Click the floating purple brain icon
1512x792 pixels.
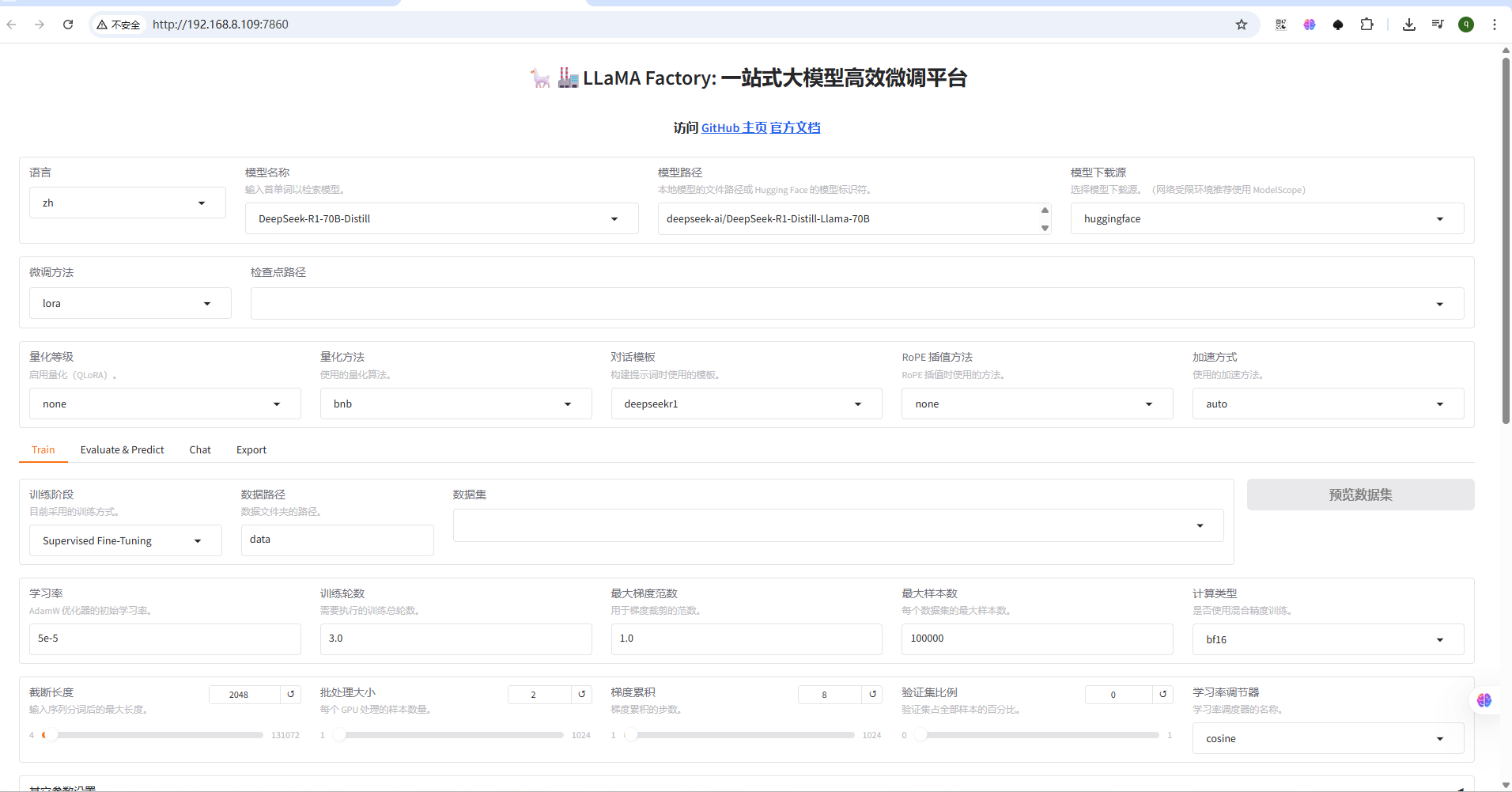coord(1484,700)
